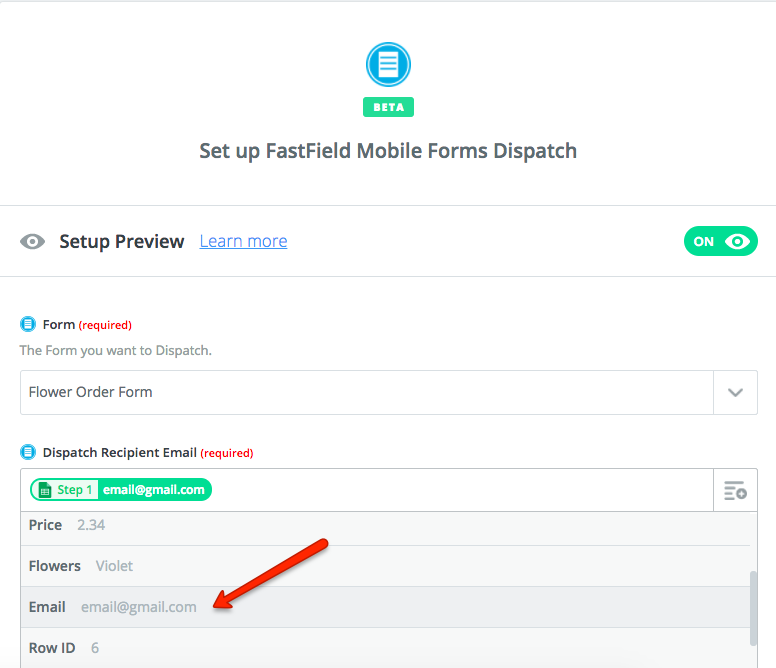Screen dimensions: 776x668
Task: Click the FastField Mobile Forms app icon
Action: pos(388,65)
